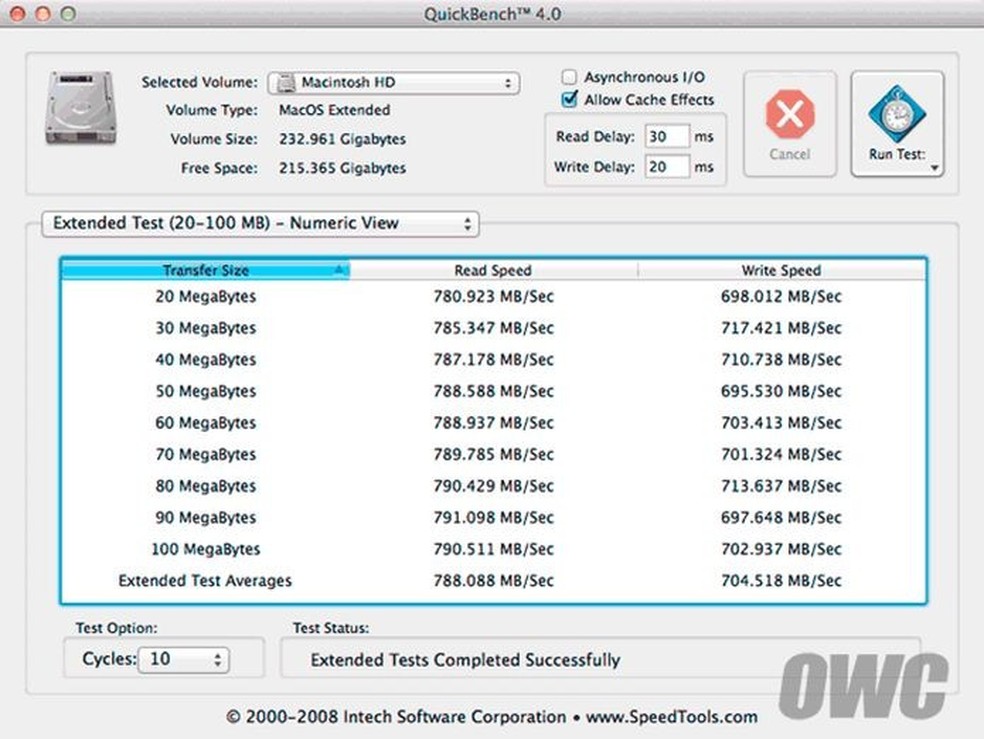Open the Extended Test view dropdown
984x739 pixels.
pos(260,224)
